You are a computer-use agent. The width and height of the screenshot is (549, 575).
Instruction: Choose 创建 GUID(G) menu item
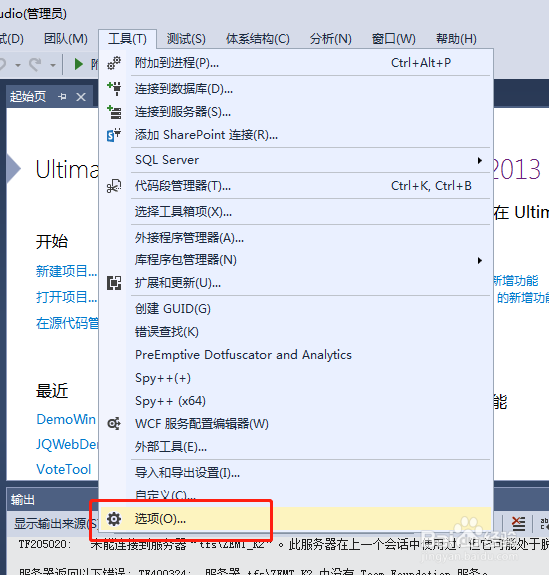[x=296, y=309]
